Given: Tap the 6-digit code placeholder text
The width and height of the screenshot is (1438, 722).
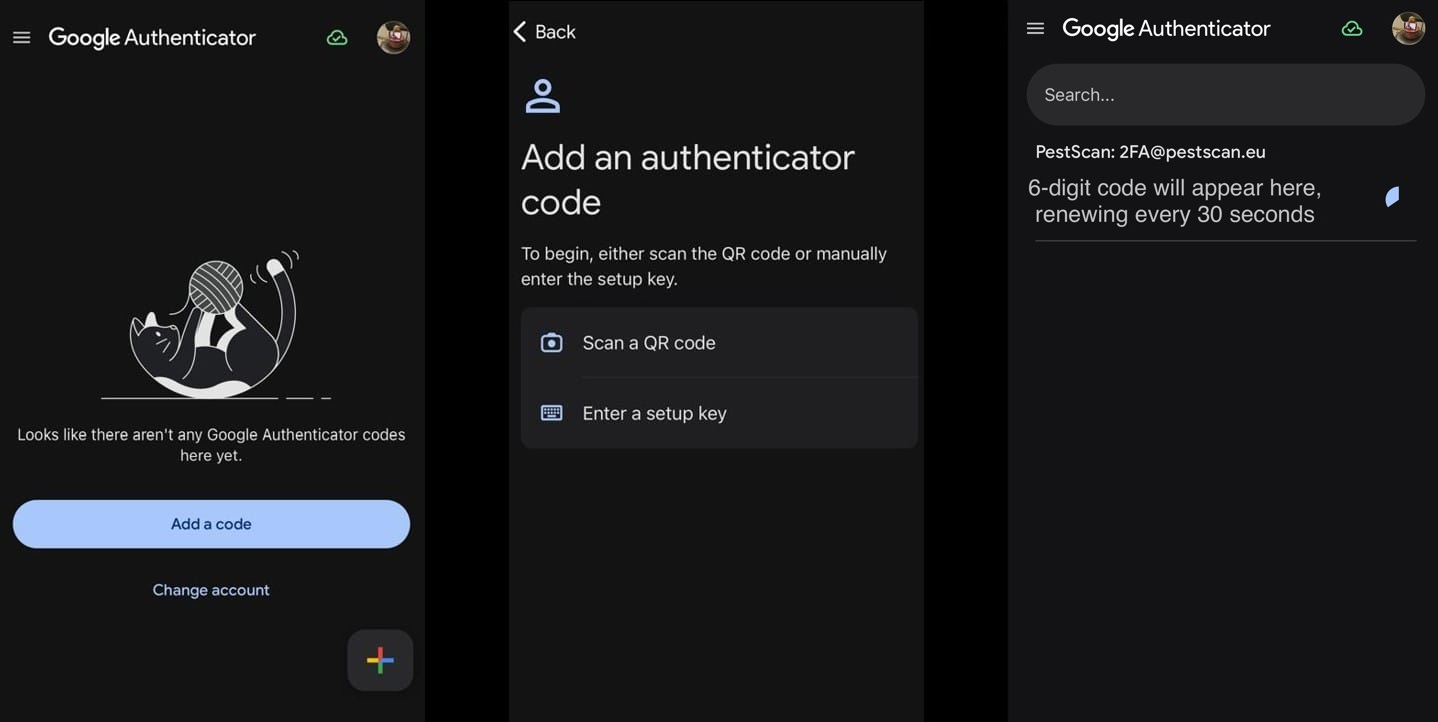Looking at the screenshot, I should 1175,201.
